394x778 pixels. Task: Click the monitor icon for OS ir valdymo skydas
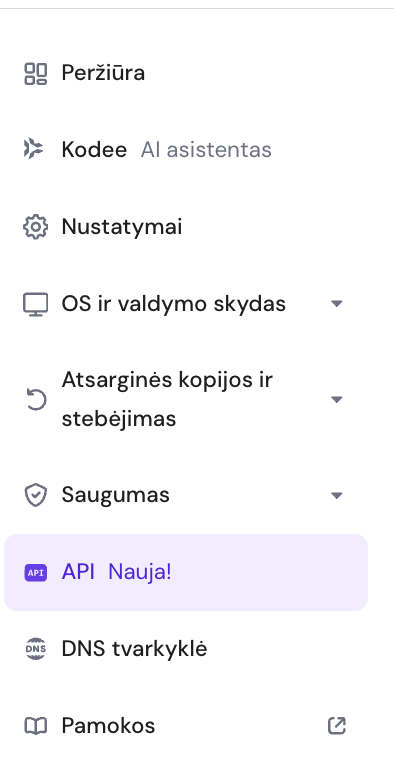36,304
